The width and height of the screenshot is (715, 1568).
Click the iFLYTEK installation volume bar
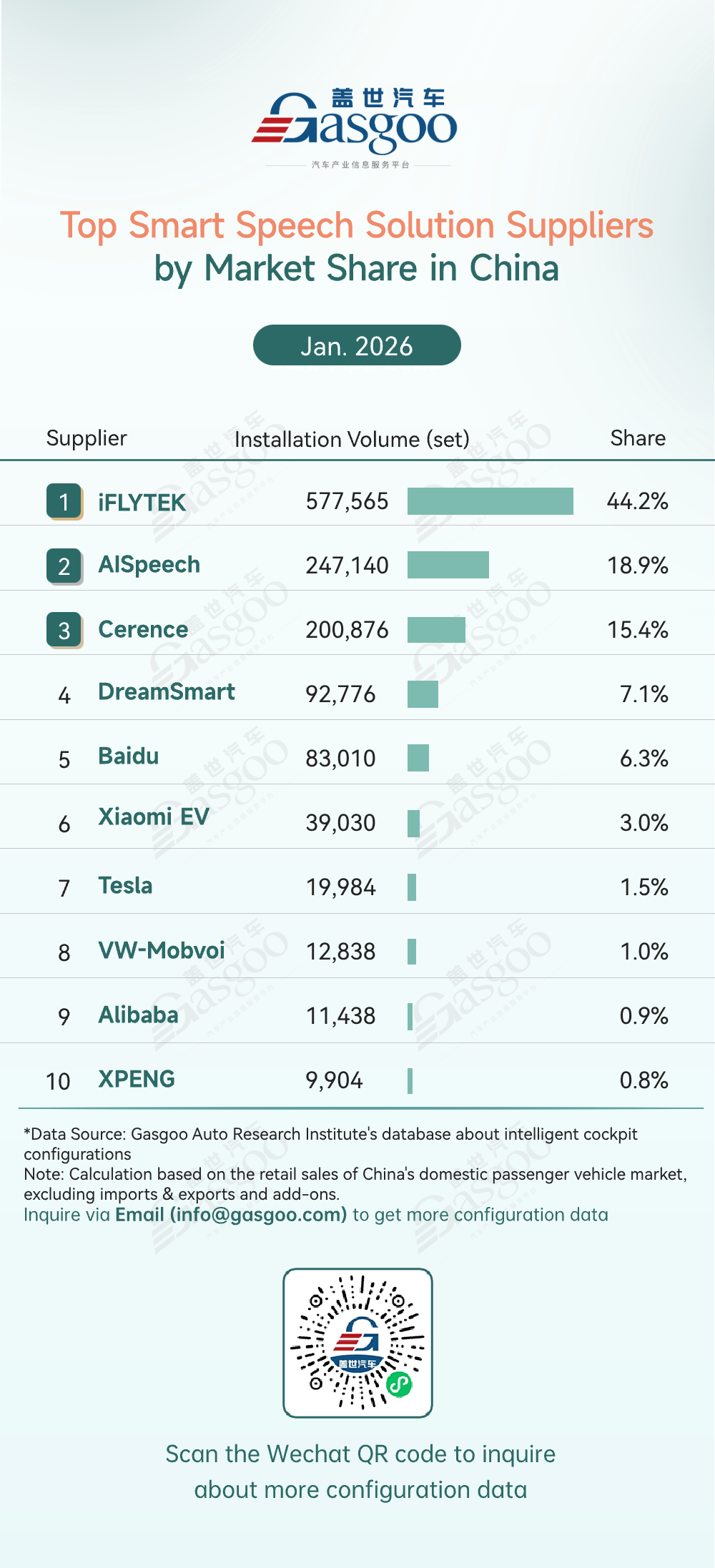[x=490, y=501]
